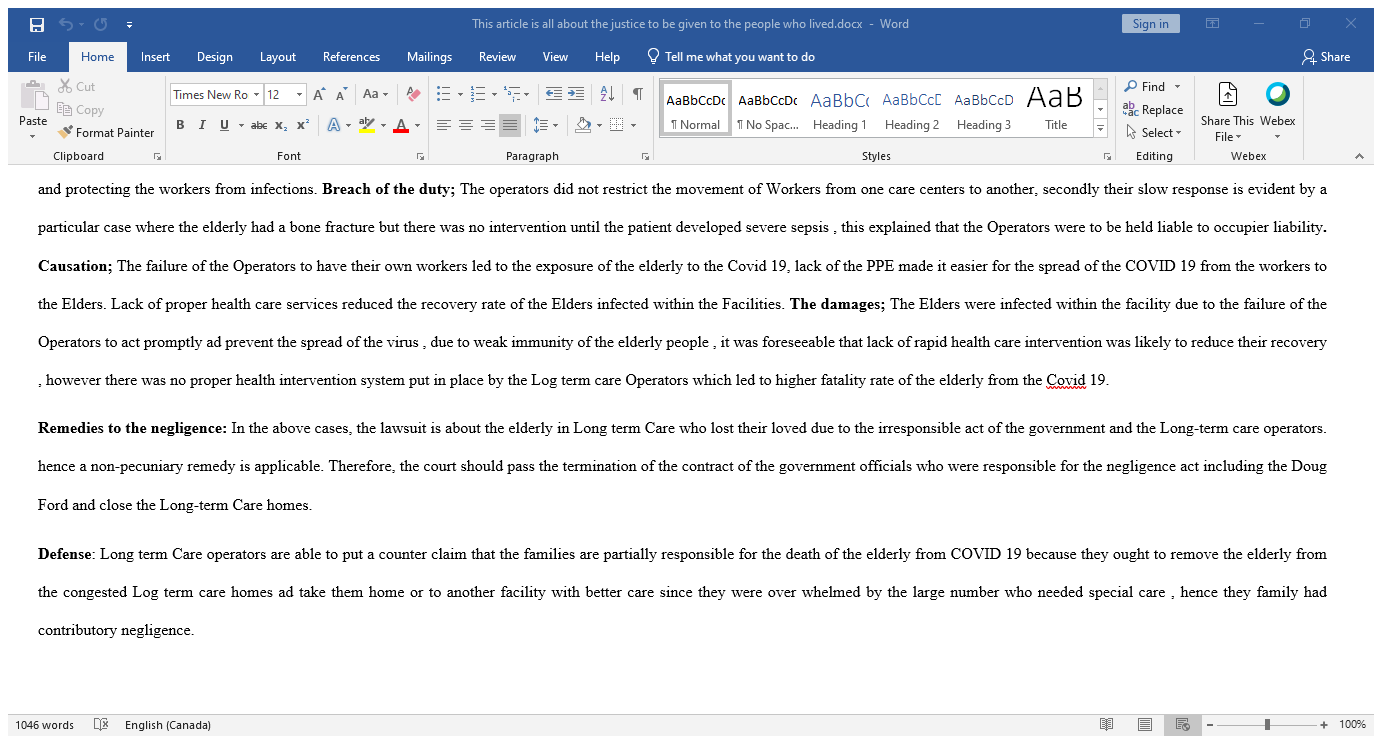This screenshot has height=744, width=1382.
Task: Select the justified alignment
Action: [509, 124]
